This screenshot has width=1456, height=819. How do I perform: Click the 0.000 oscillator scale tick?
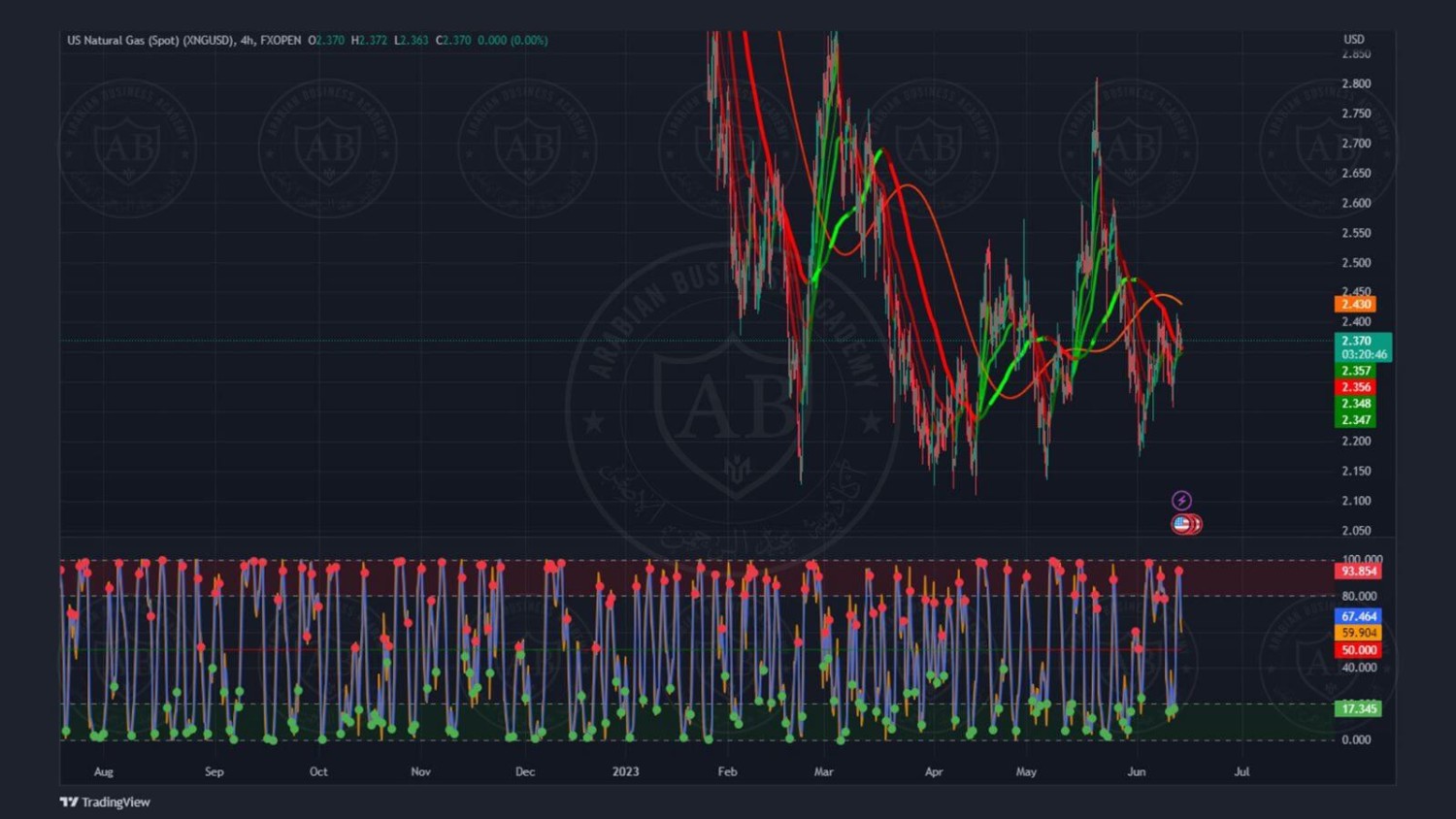[x=1356, y=739]
